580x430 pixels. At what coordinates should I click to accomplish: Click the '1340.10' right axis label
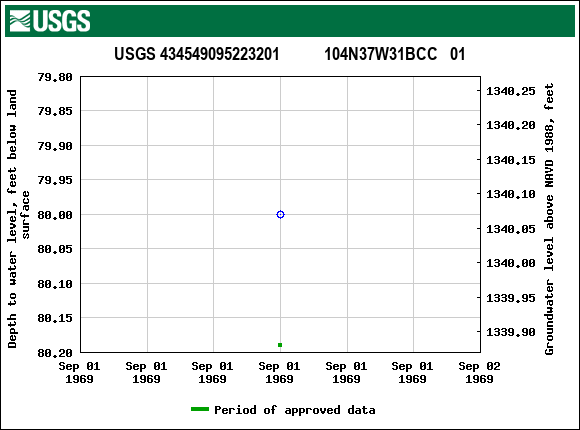tap(510, 194)
